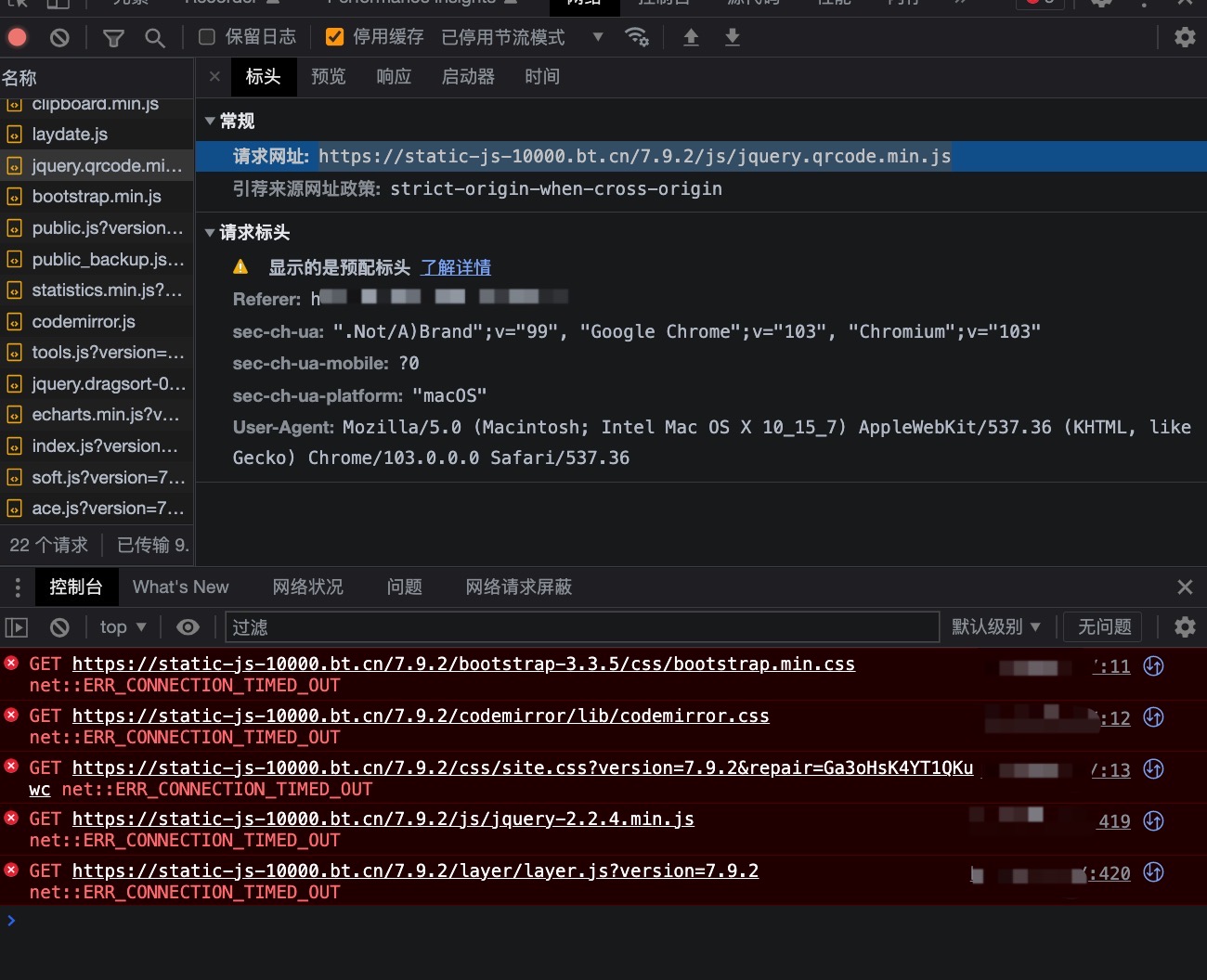
Task: Click the console prompt line
Action: point(603,921)
